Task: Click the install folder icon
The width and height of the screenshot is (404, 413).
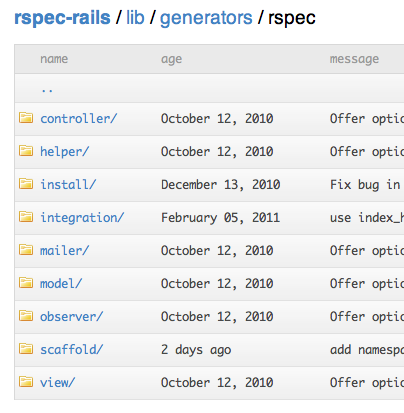Action: (26, 184)
